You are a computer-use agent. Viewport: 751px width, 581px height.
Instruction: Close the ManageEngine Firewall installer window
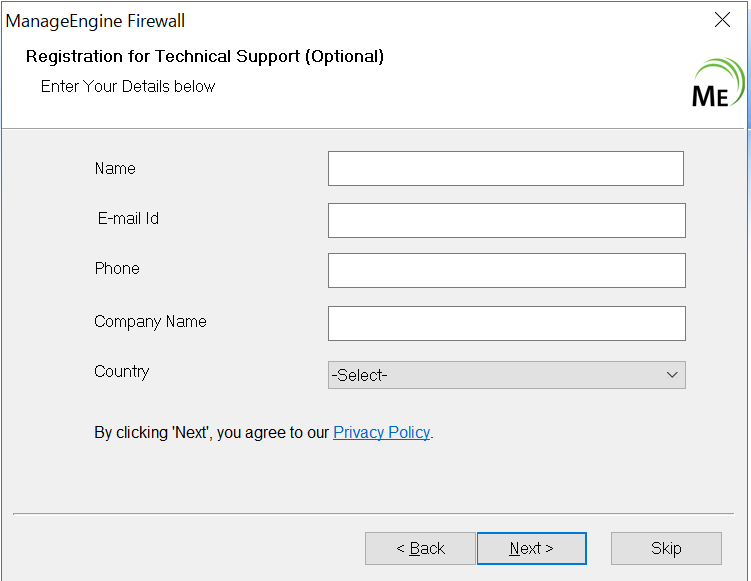pyautogui.click(x=723, y=20)
